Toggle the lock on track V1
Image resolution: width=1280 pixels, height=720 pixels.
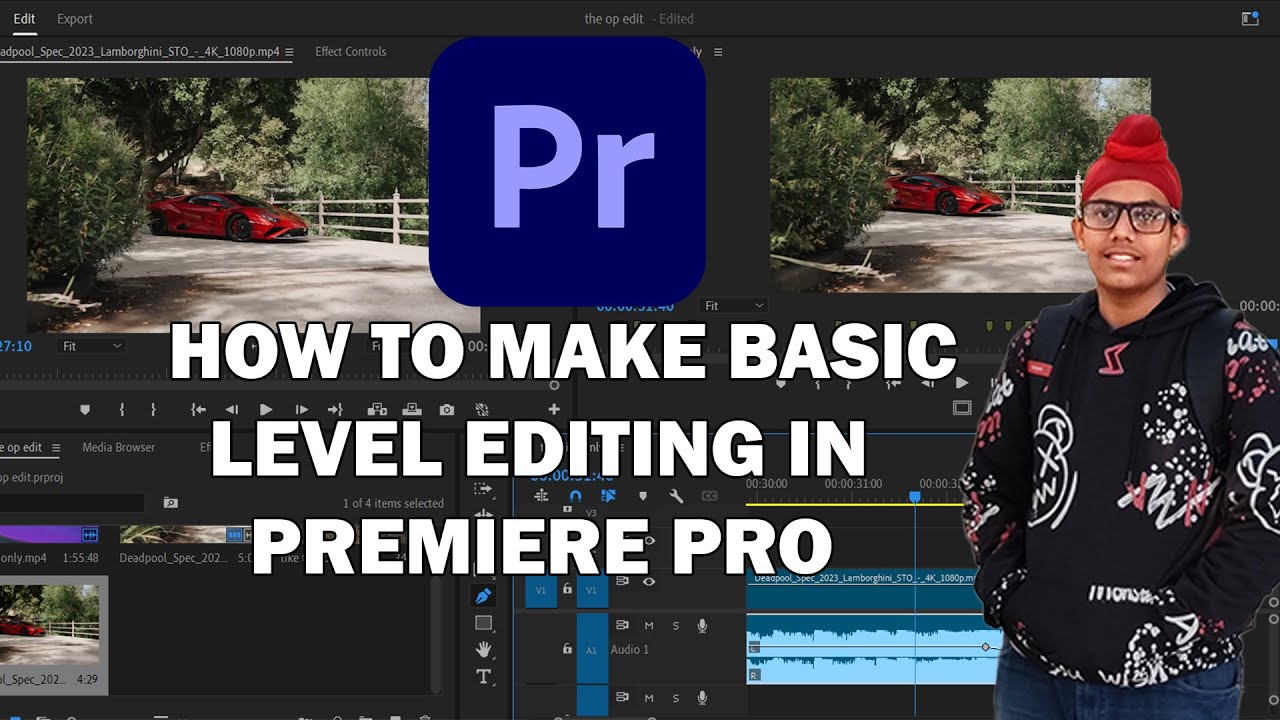click(567, 589)
